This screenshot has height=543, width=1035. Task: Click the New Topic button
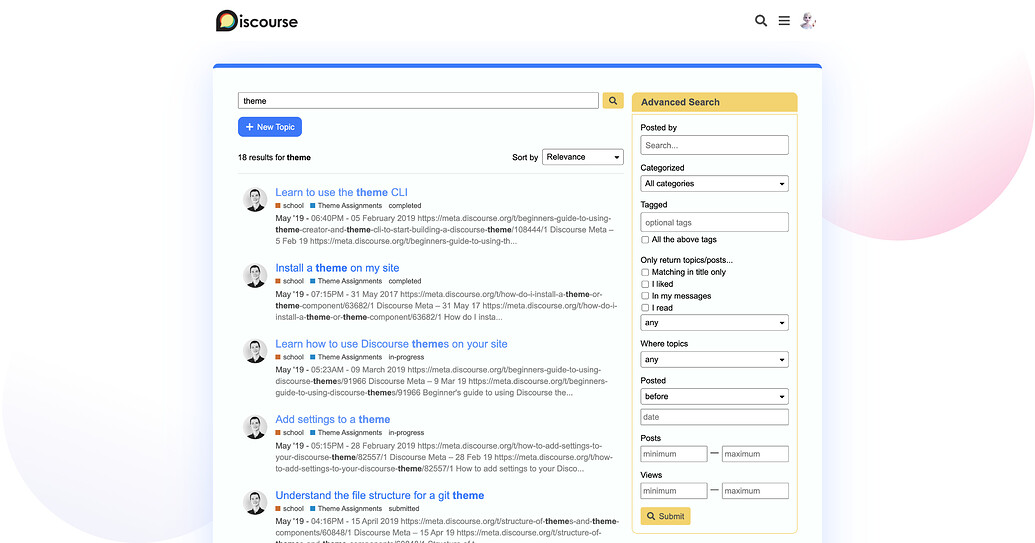coord(270,127)
